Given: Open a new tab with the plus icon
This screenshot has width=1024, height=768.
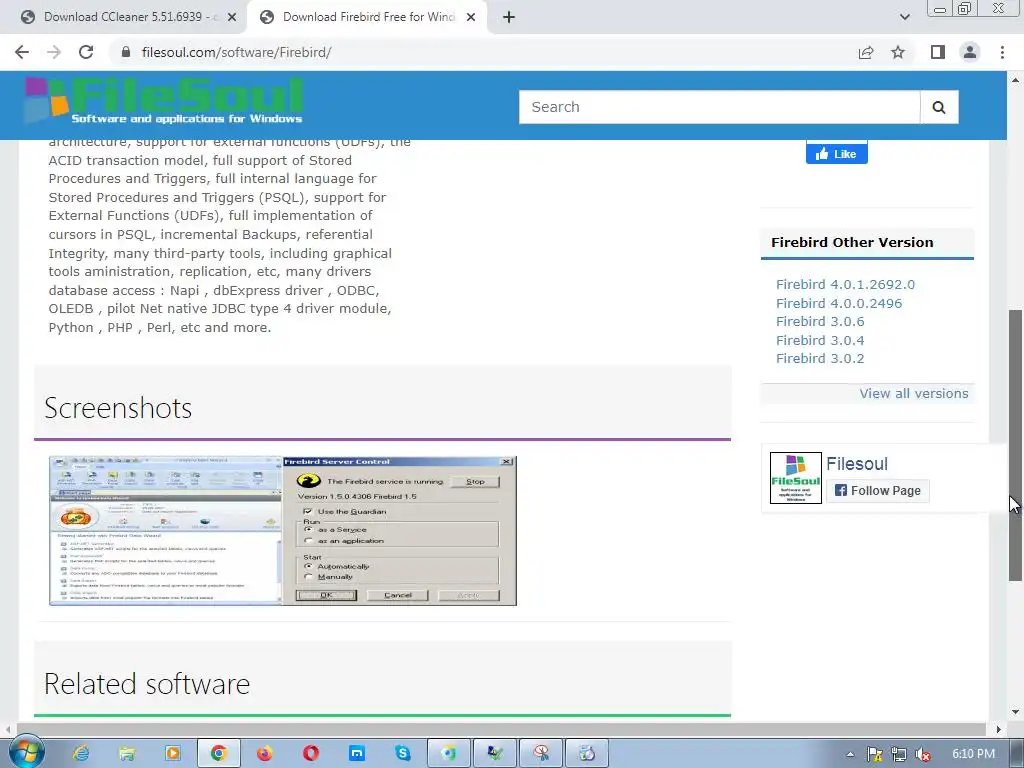Looking at the screenshot, I should point(509,18).
